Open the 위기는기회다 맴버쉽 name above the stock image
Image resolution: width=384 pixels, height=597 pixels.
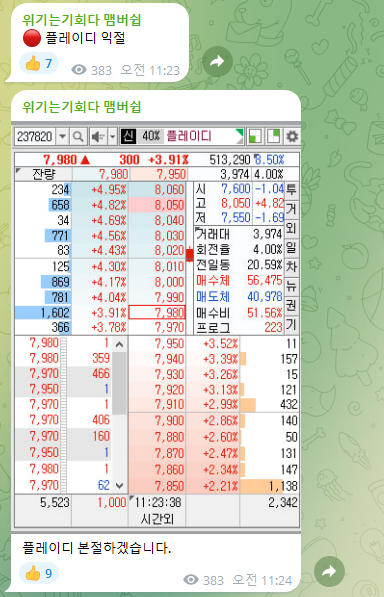coord(81,107)
